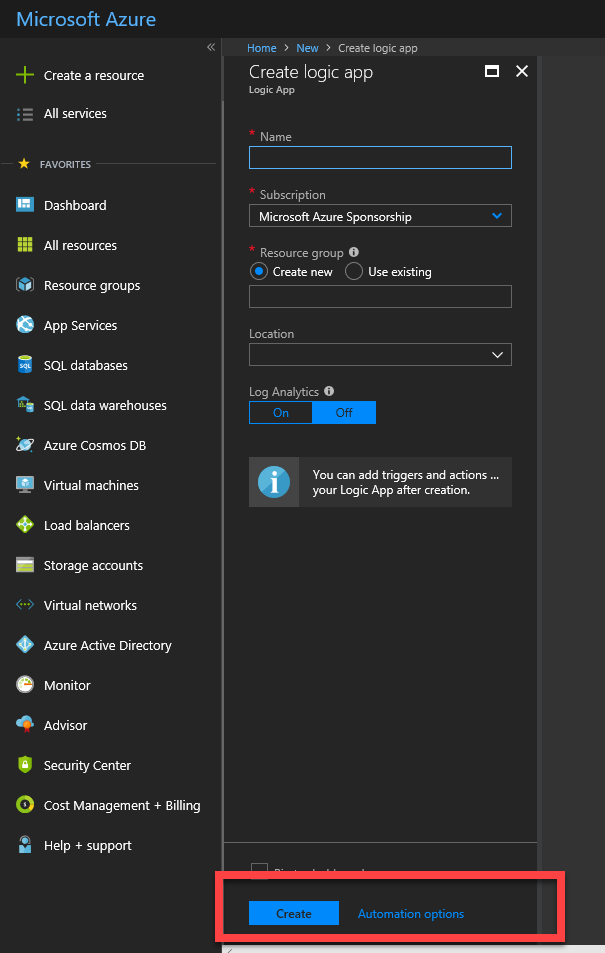Focus the Name input field
This screenshot has height=953, width=605.
(x=380, y=158)
